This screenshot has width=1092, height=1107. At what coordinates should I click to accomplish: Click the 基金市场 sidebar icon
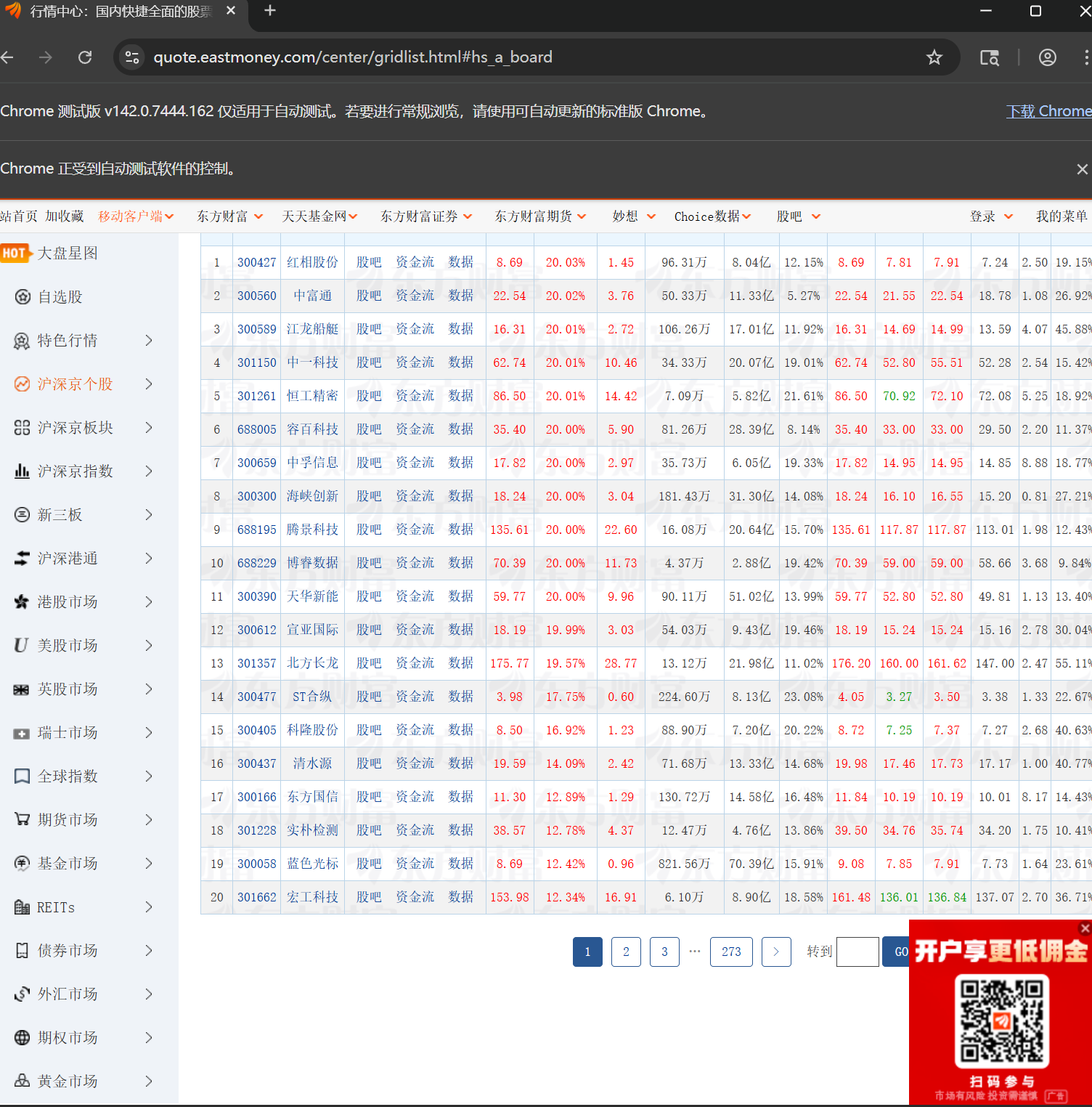click(x=23, y=863)
